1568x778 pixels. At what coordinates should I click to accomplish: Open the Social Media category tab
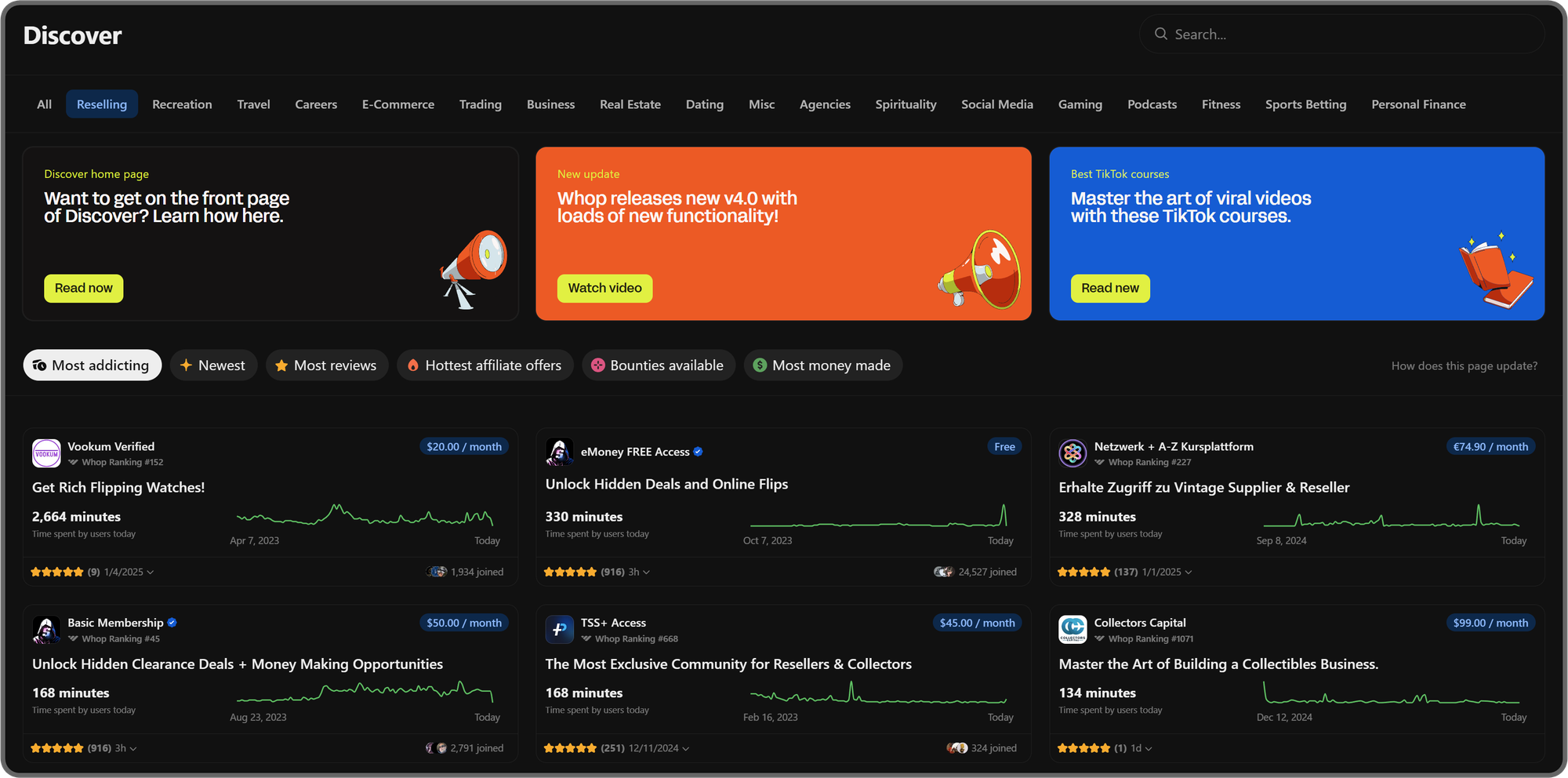997,104
